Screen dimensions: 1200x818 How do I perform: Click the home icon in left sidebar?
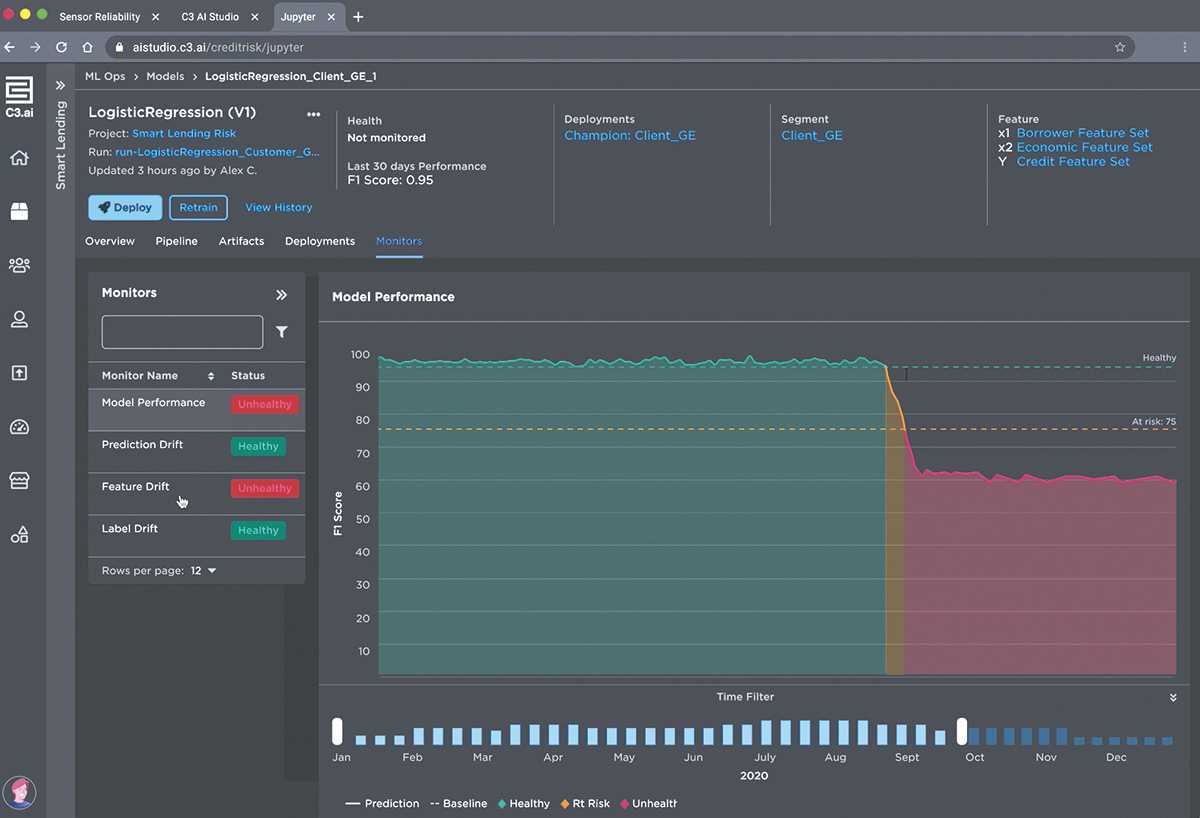tap(19, 158)
